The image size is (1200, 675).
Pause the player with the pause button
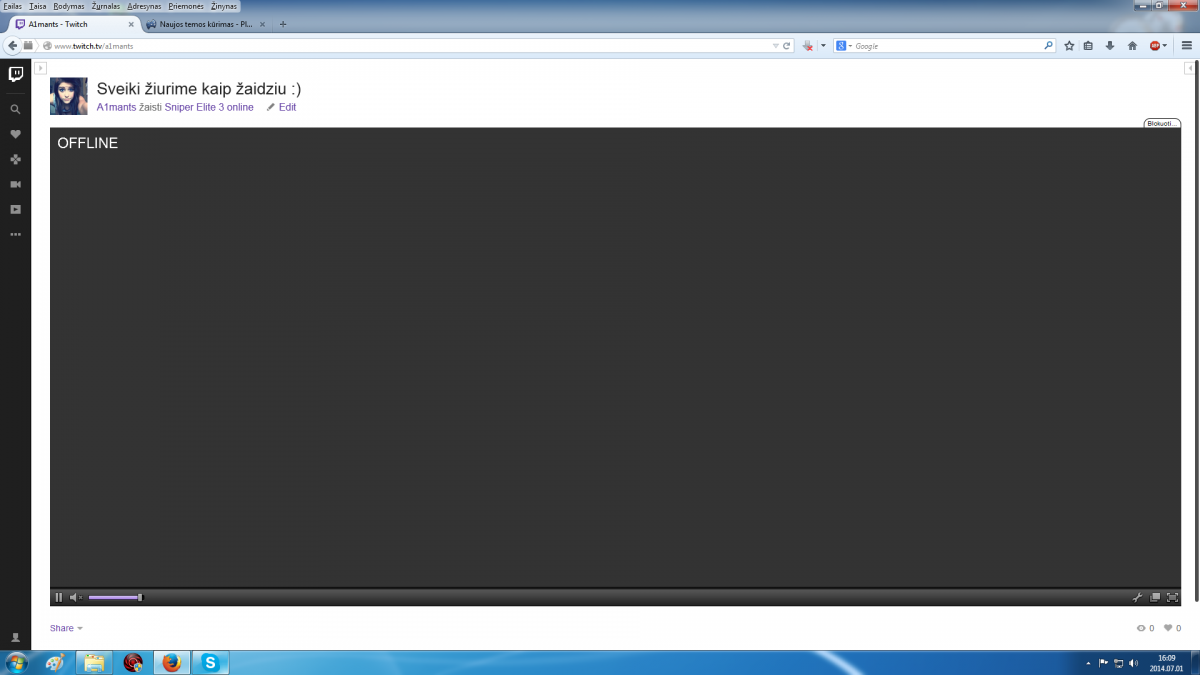[x=59, y=597]
